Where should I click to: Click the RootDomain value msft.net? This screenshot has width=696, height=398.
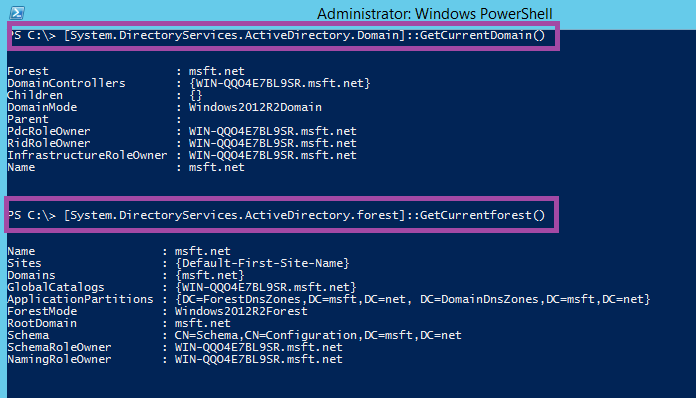point(202,323)
